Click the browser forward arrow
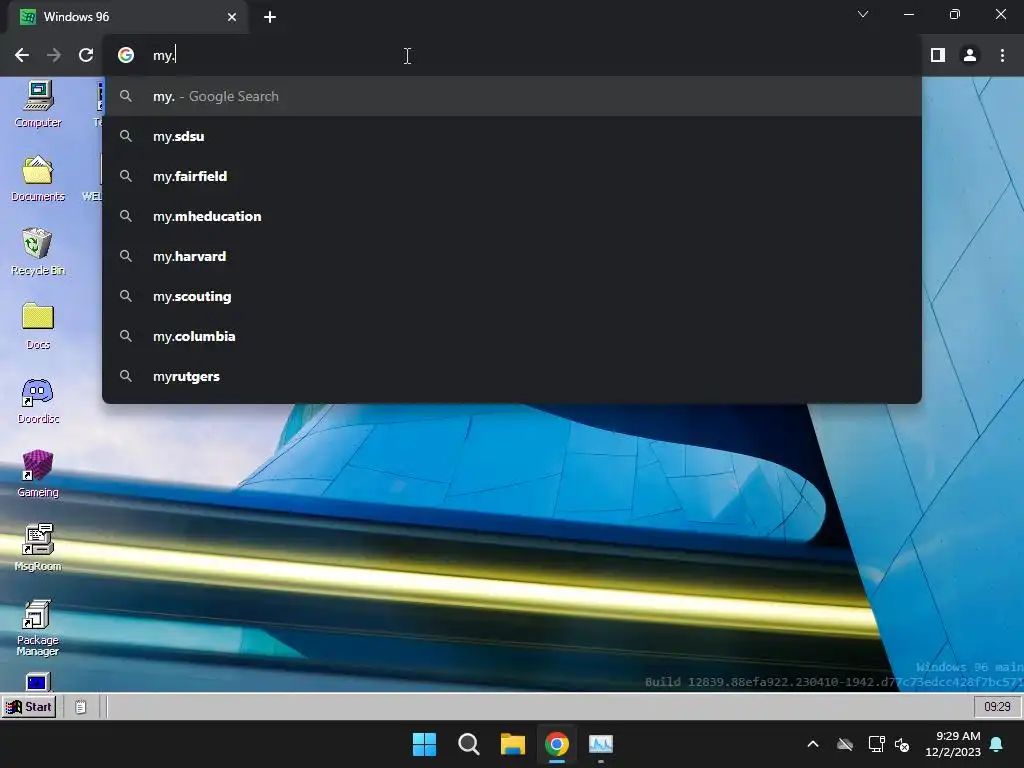 [x=54, y=56]
